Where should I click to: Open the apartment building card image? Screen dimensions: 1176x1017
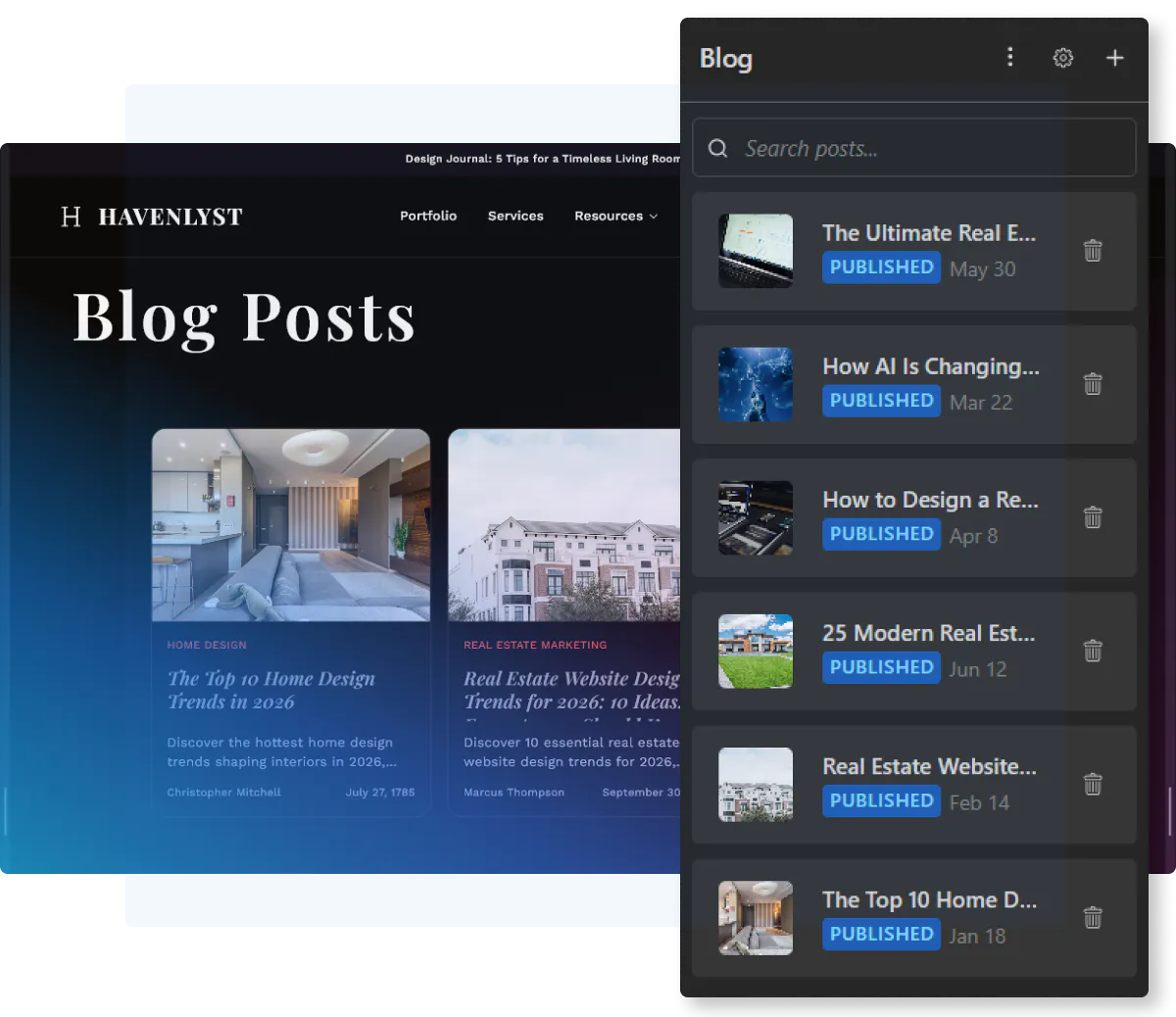[x=564, y=525]
